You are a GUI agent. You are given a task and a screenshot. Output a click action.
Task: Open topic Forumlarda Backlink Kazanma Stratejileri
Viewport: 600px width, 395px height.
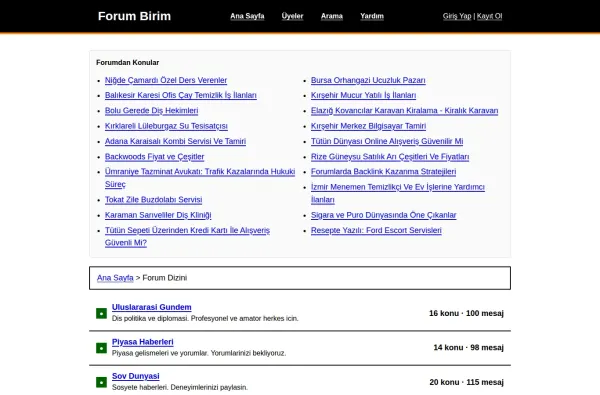point(383,171)
